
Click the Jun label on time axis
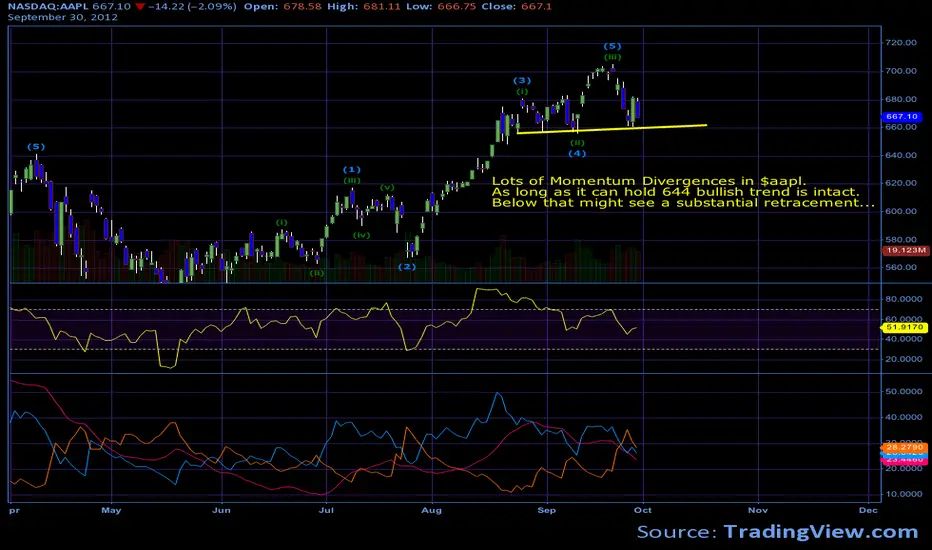click(x=221, y=510)
